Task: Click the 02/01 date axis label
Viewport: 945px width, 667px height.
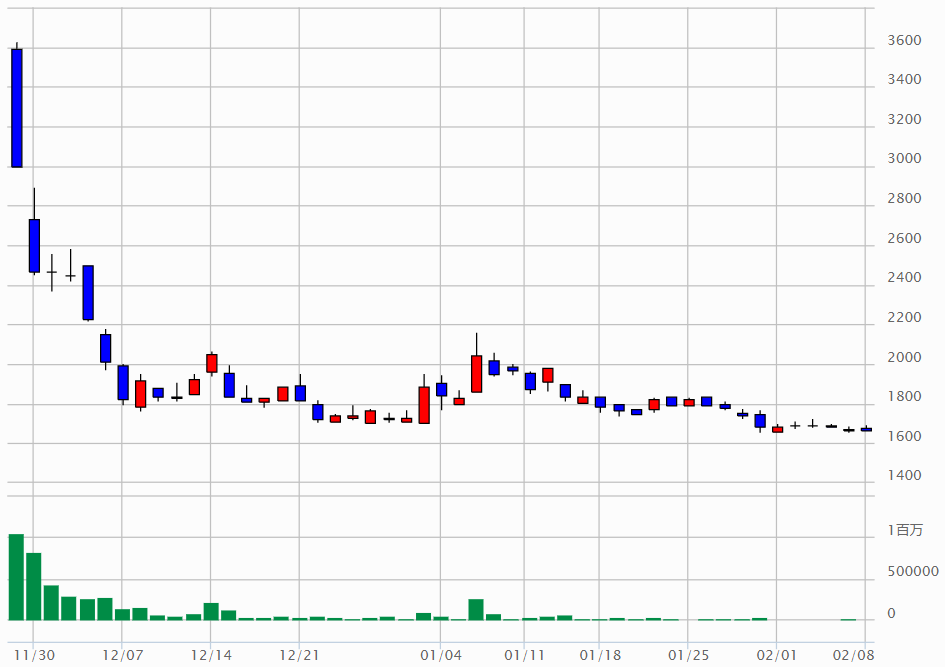Action: pyautogui.click(x=777, y=655)
